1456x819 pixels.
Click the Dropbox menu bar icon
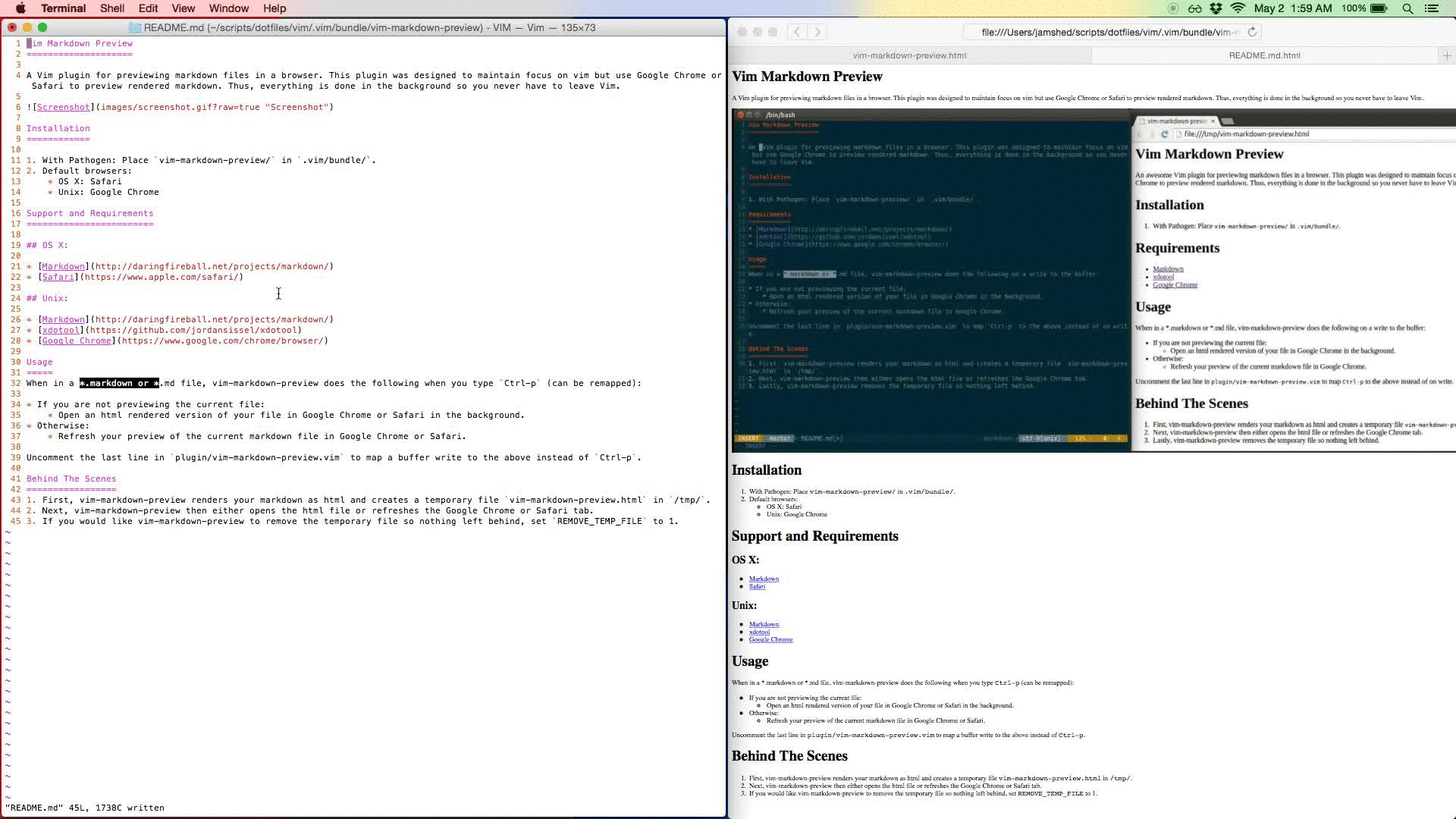pyautogui.click(x=1216, y=8)
